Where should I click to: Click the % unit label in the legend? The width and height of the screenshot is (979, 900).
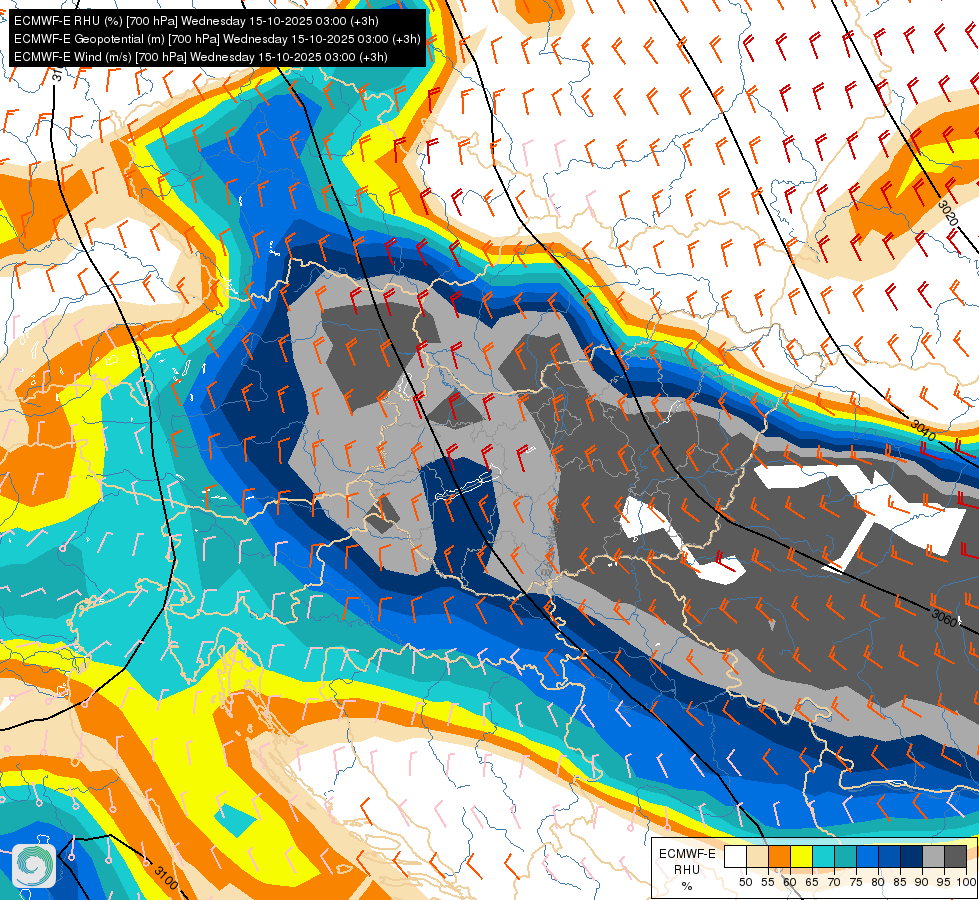[x=687, y=886]
